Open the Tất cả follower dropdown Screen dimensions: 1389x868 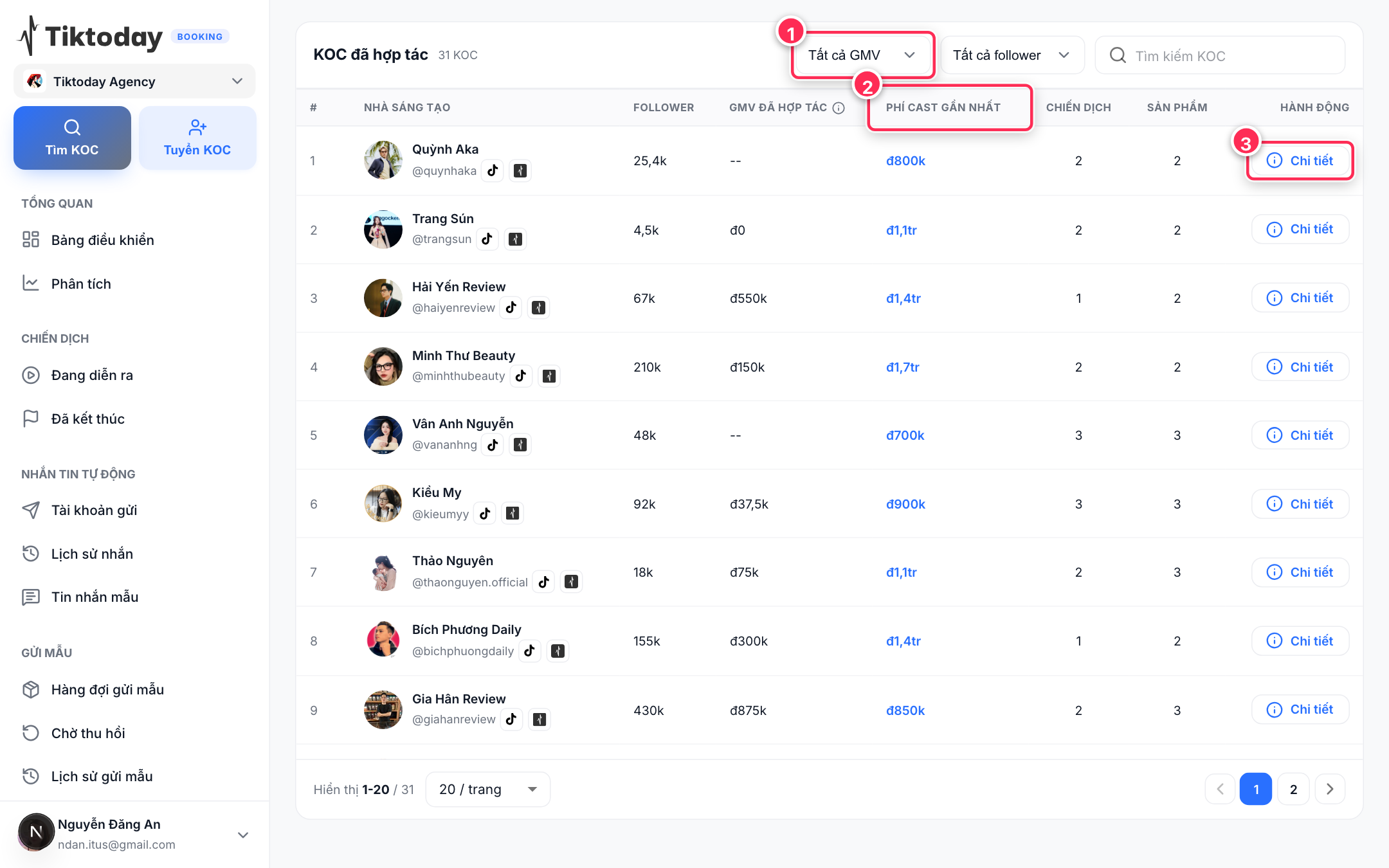click(1012, 55)
